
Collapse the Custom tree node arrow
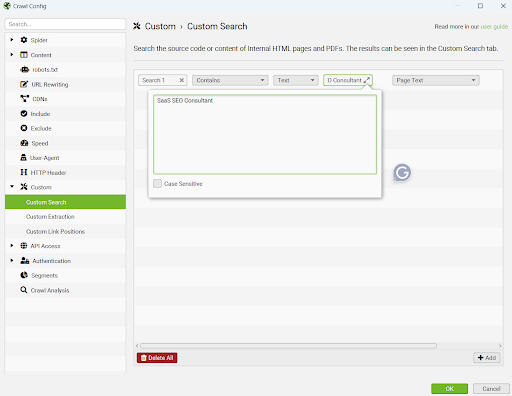(12, 187)
